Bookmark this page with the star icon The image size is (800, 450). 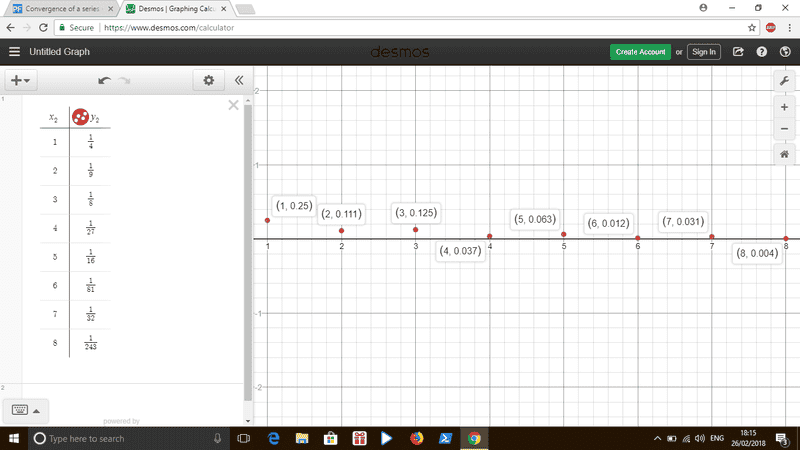(752, 27)
